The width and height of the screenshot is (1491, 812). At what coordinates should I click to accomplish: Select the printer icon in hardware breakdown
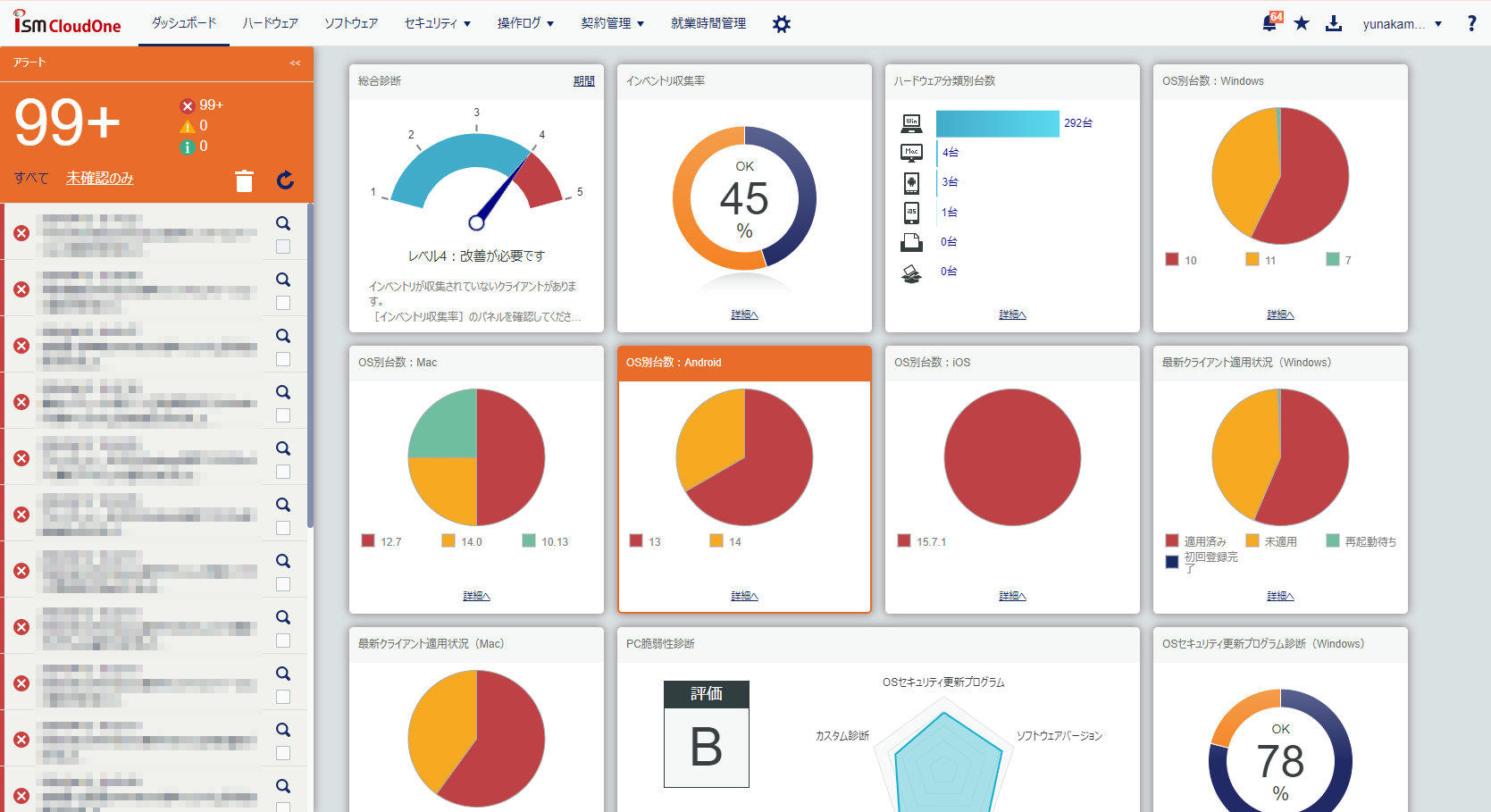(x=911, y=242)
